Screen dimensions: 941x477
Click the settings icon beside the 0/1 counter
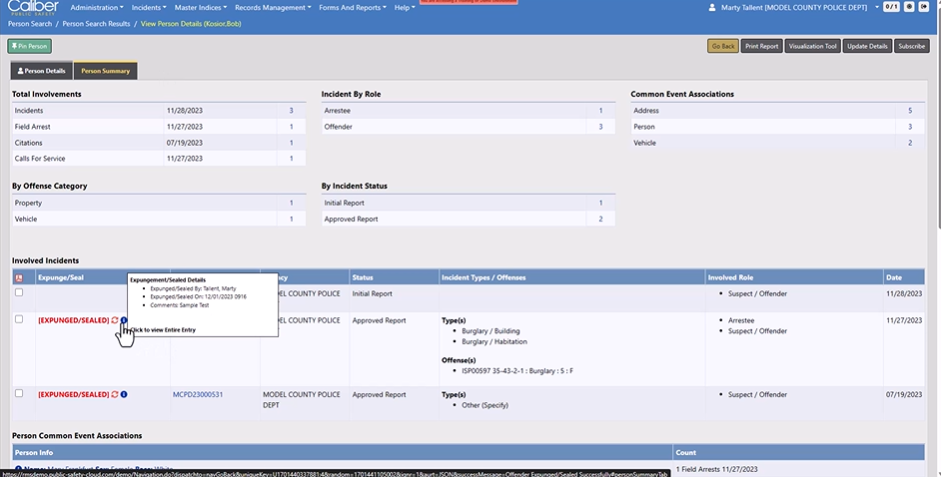(909, 7)
